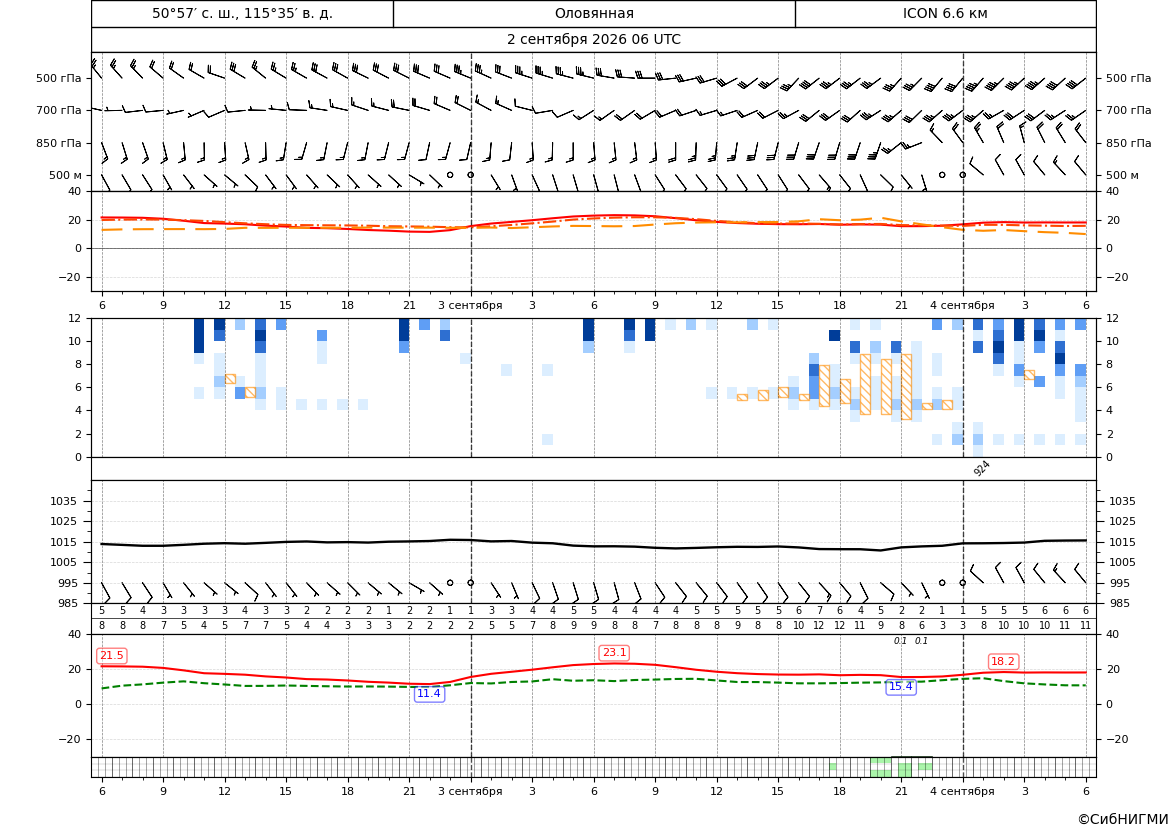Image resolution: width=1169 pixels, height=827 pixels.
Task: Click the green precipitation cell near hour 21
Action: 904,769
